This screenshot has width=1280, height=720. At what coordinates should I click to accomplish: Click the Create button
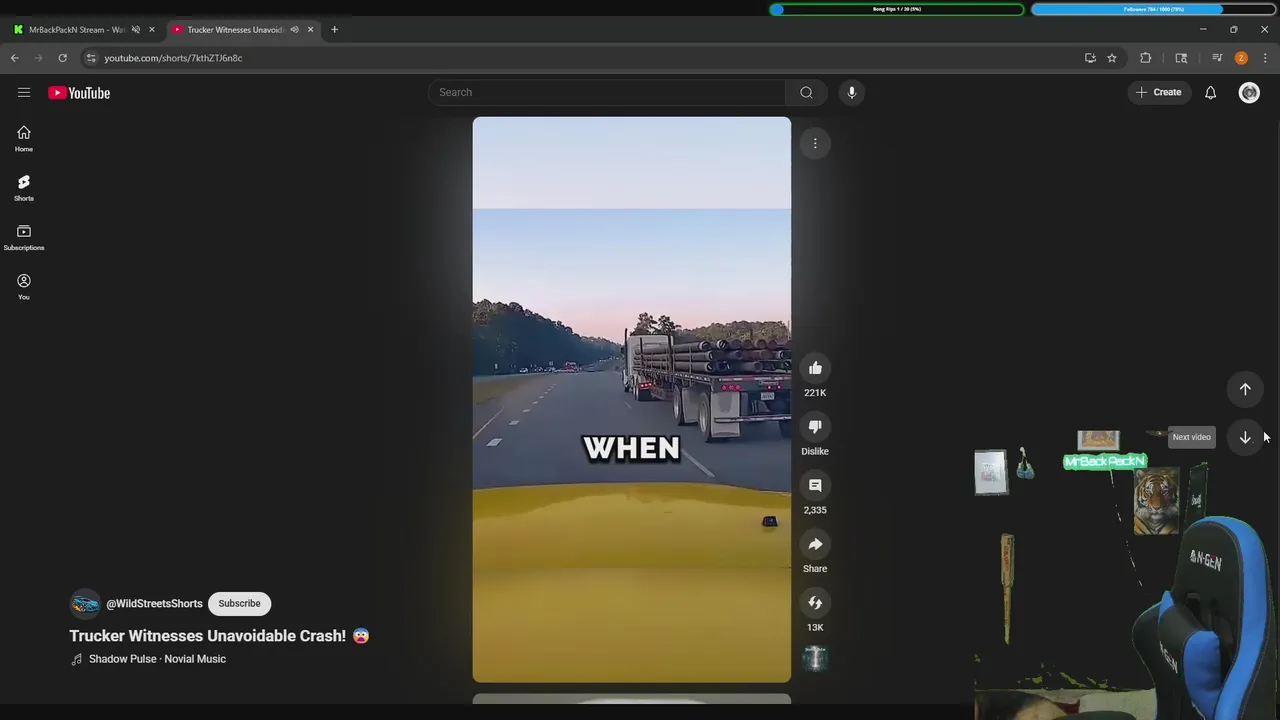[1159, 92]
